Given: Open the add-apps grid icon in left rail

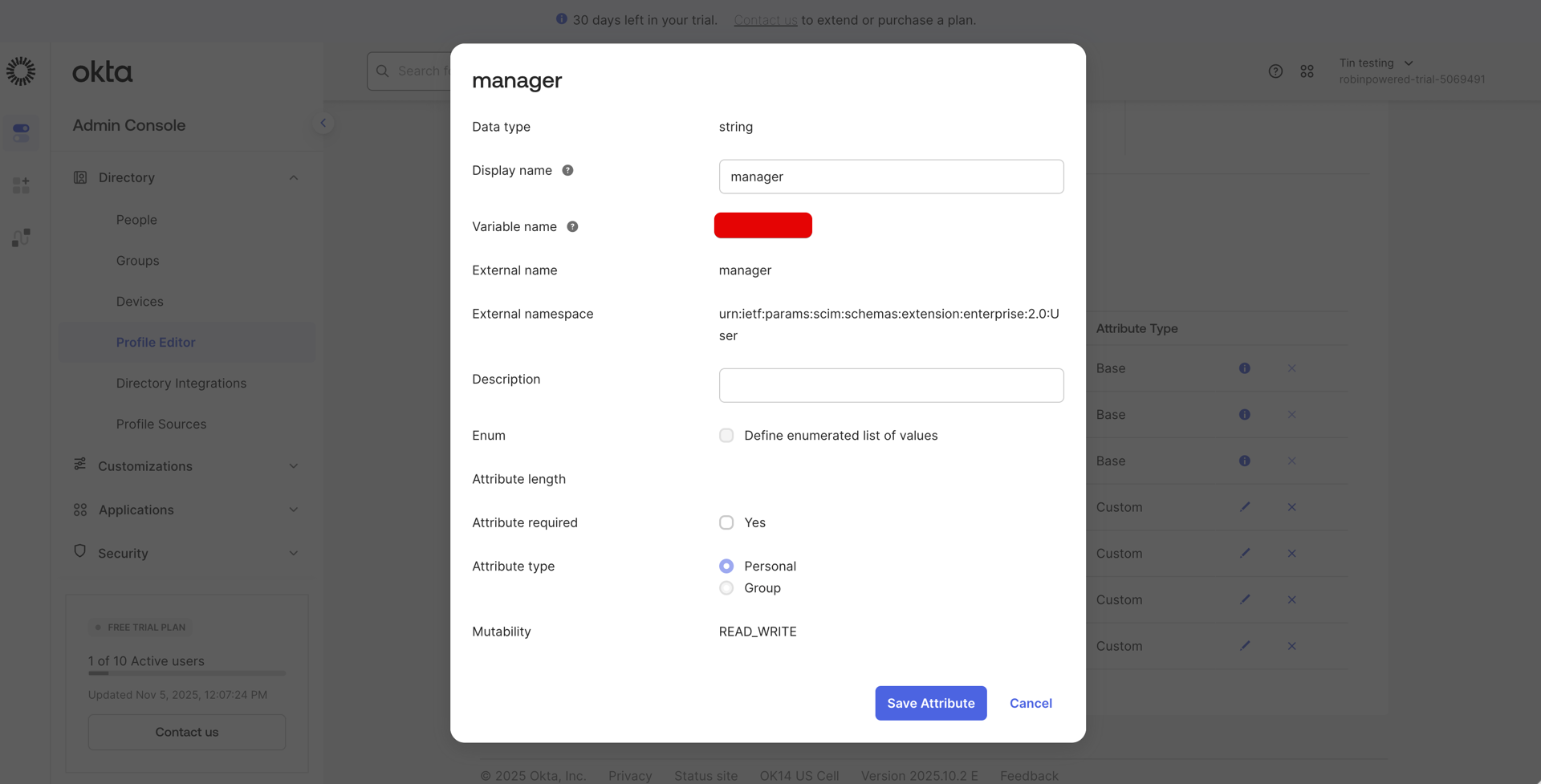Looking at the screenshot, I should pos(21,185).
